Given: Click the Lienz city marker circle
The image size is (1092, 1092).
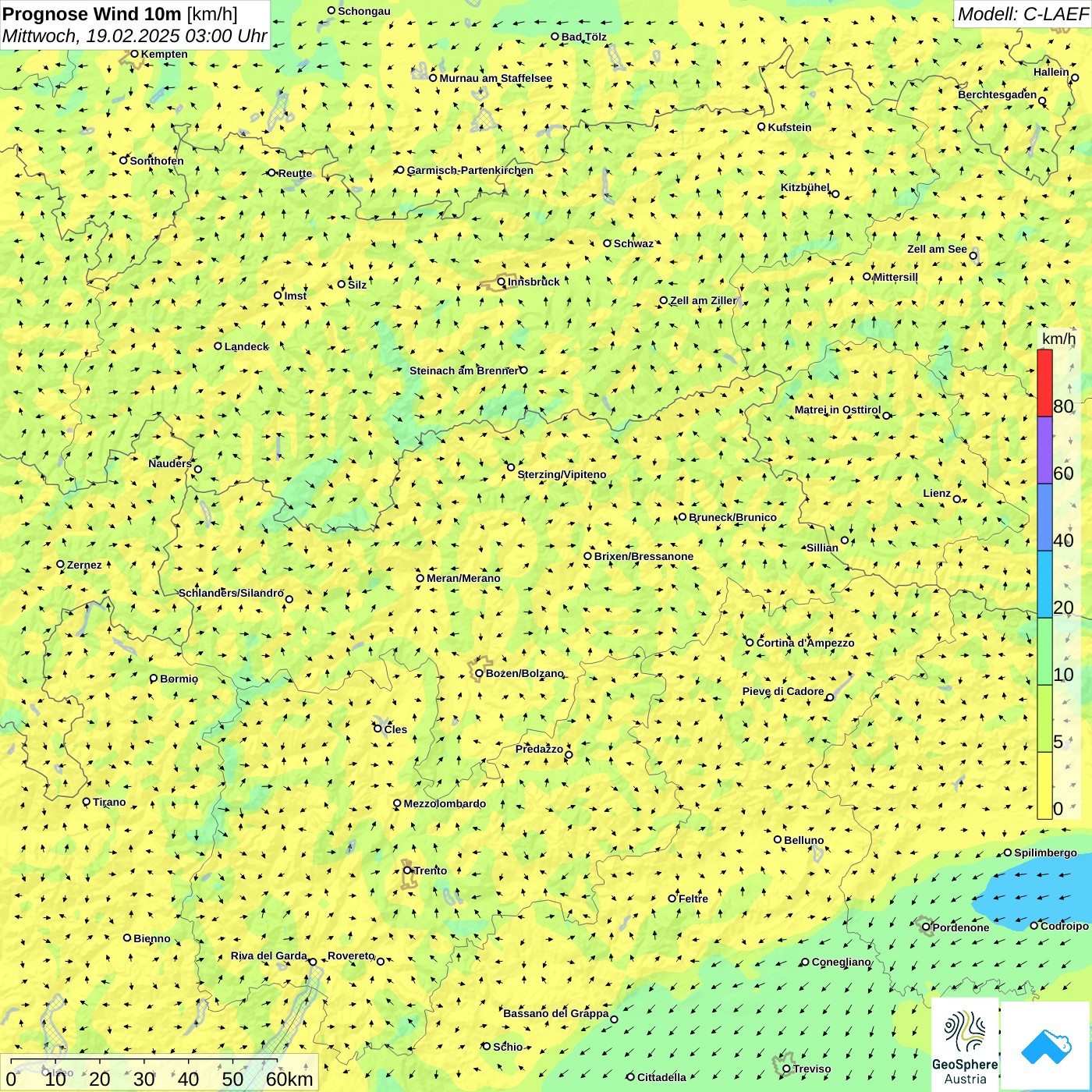Looking at the screenshot, I should click(x=957, y=499).
